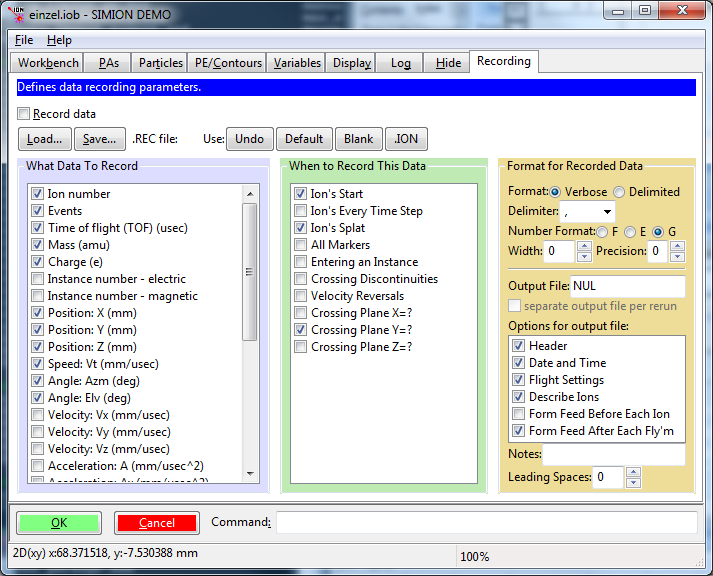Check Acceleration: A (mm/usec^2) checkbox
Image resolution: width=713 pixels, height=576 pixels.
38,466
